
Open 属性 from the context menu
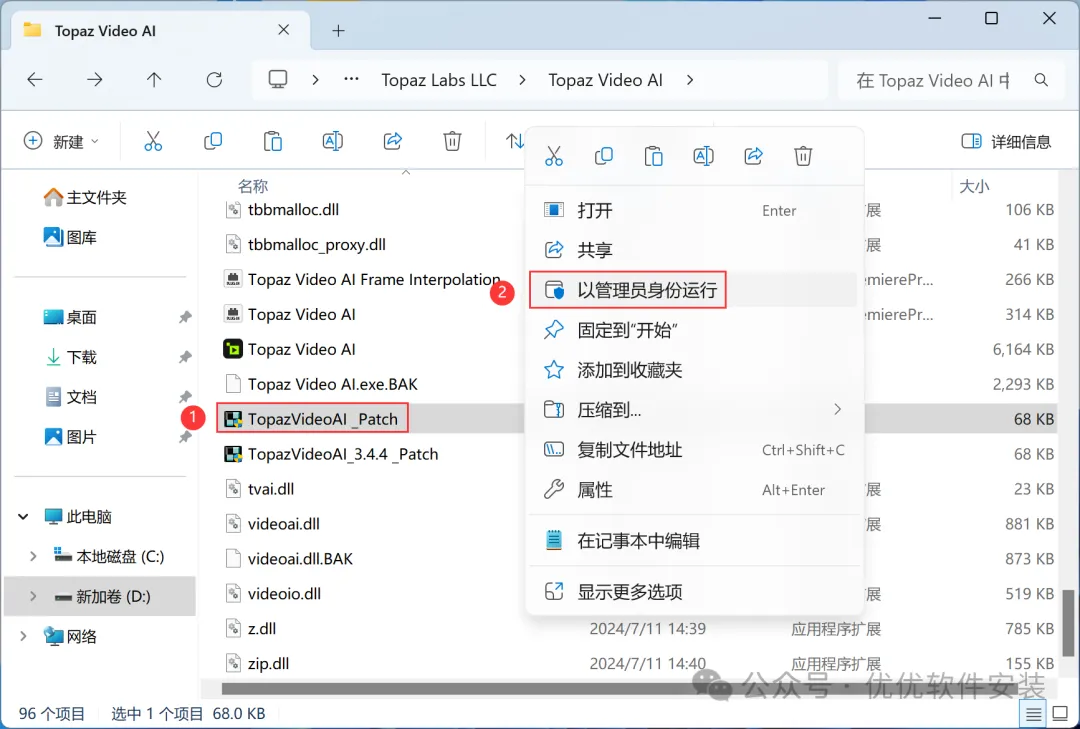(x=695, y=490)
